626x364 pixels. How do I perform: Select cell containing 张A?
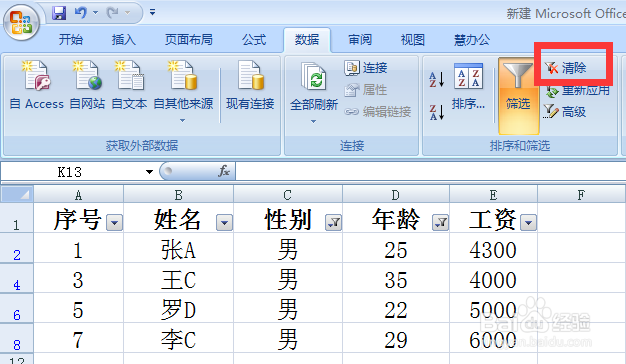(178, 248)
